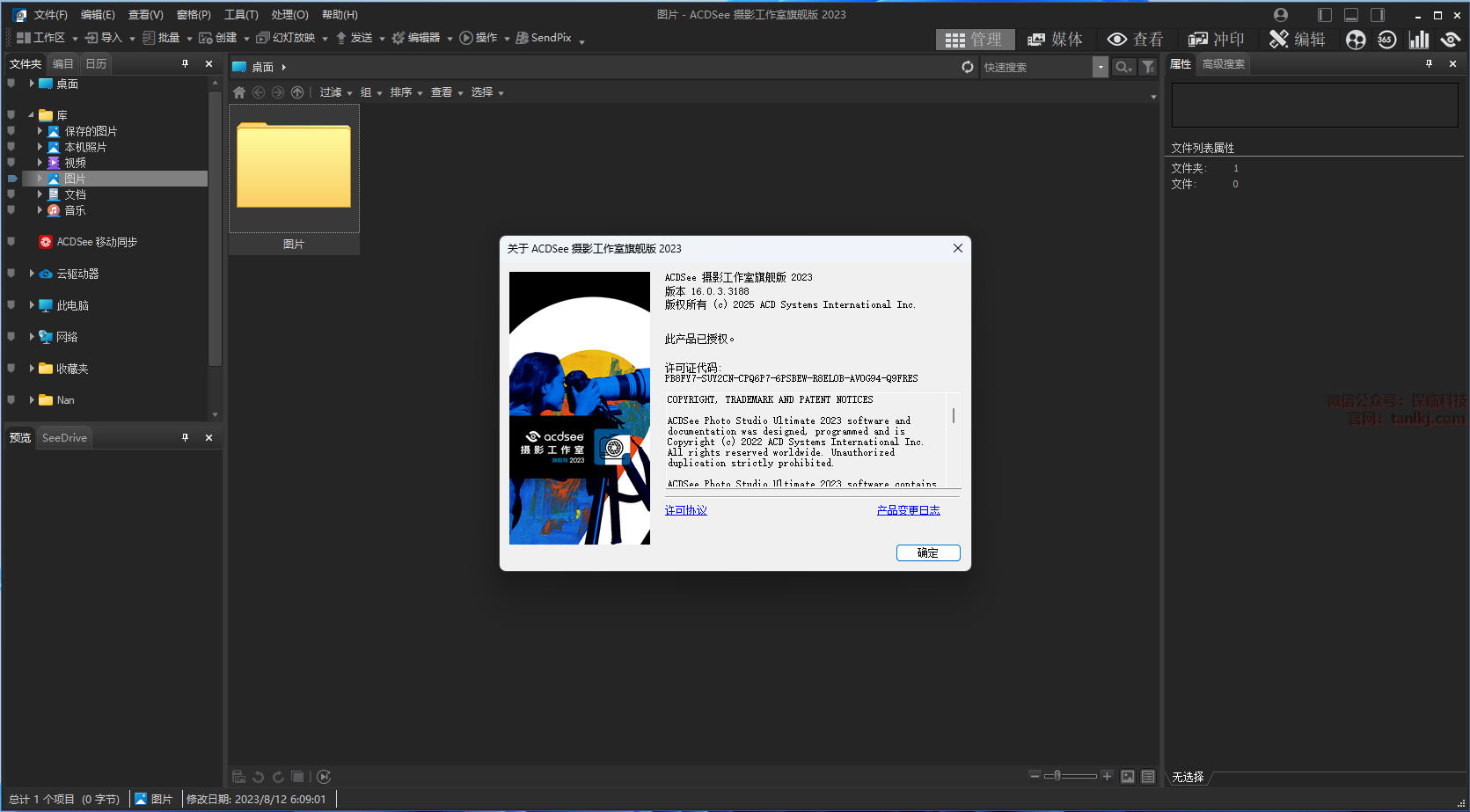Switch to the 日历 calendar tab
The width and height of the screenshot is (1470, 812).
tap(96, 64)
